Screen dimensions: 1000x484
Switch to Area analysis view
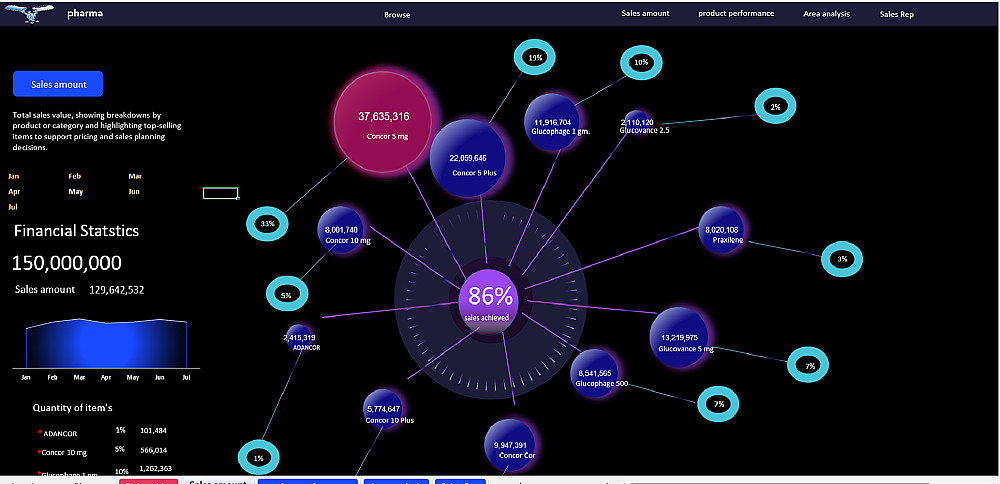pyautogui.click(x=826, y=14)
